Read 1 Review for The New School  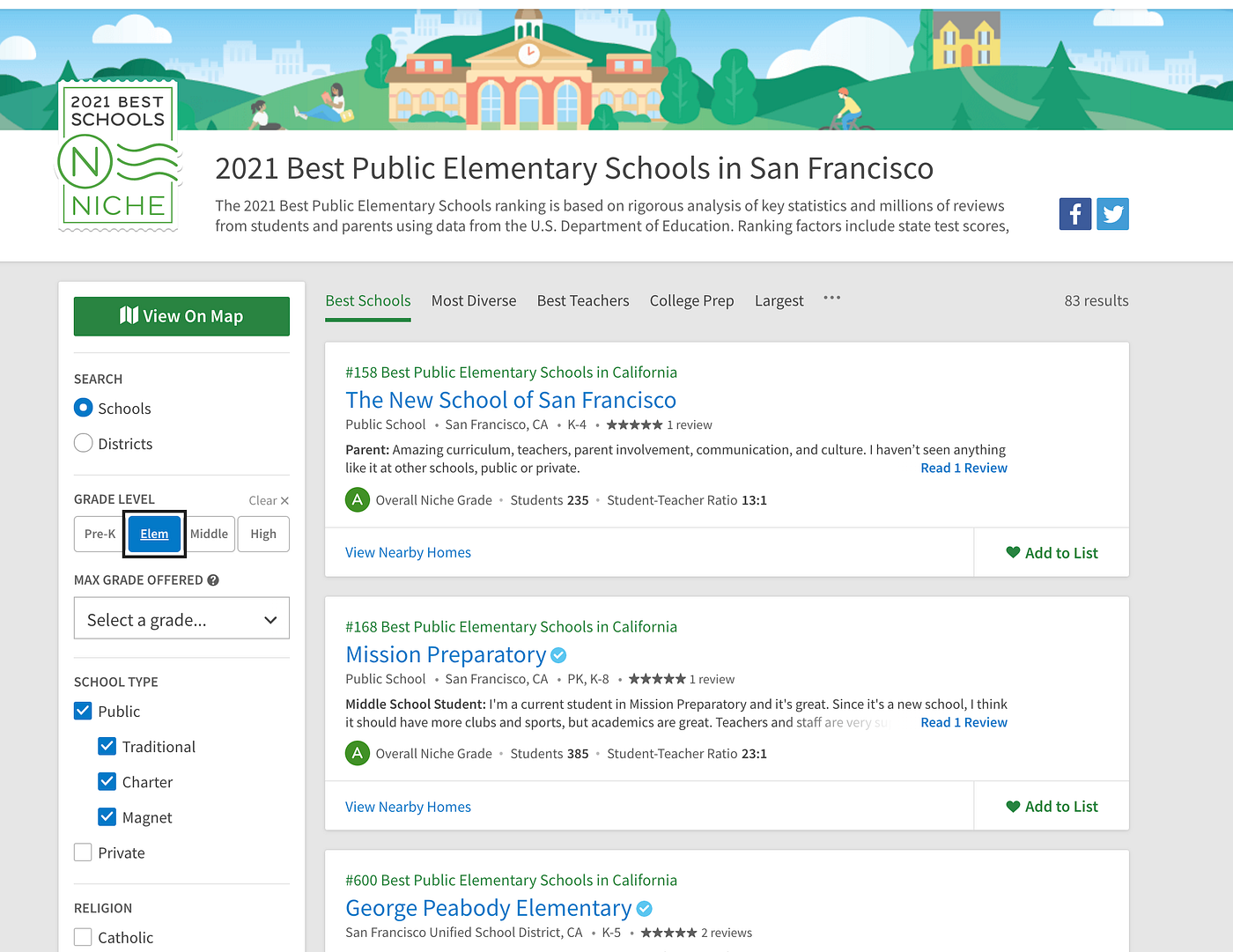(x=964, y=469)
